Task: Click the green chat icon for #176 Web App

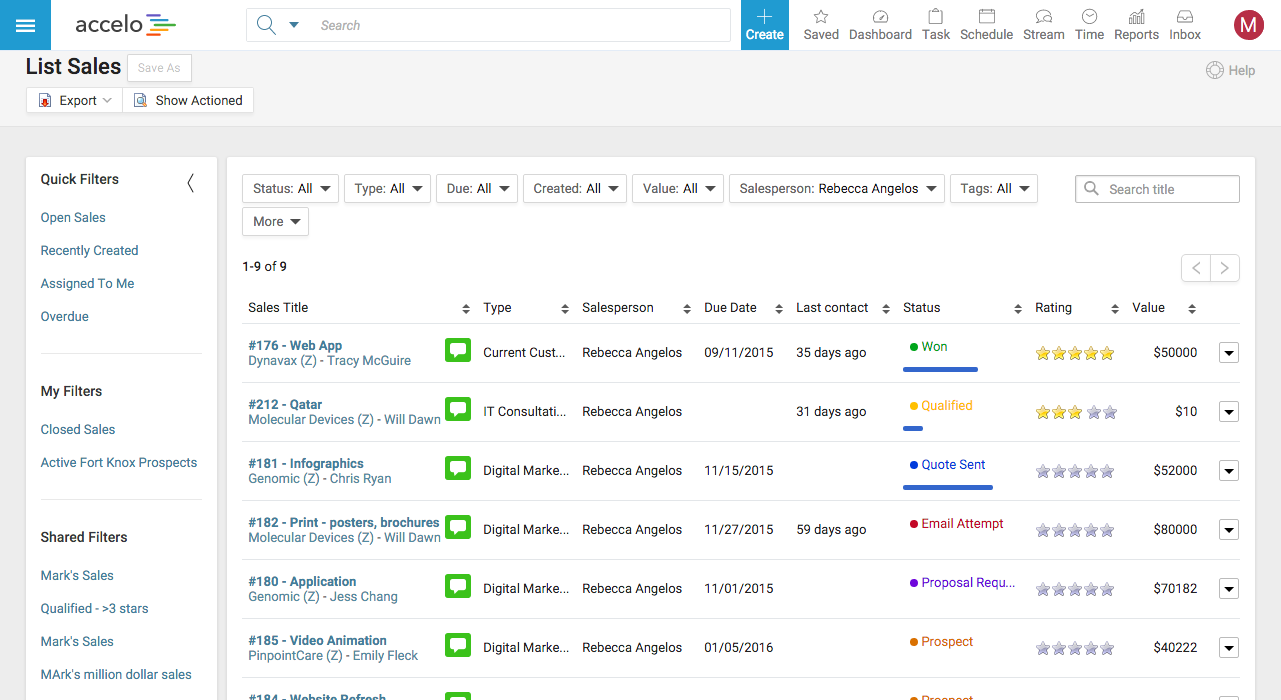Action: [x=458, y=350]
